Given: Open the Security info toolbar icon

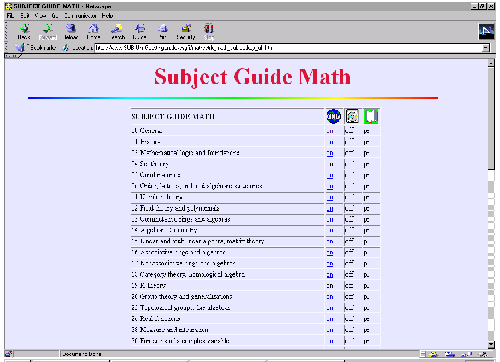Looking at the screenshot, I should [x=186, y=32].
